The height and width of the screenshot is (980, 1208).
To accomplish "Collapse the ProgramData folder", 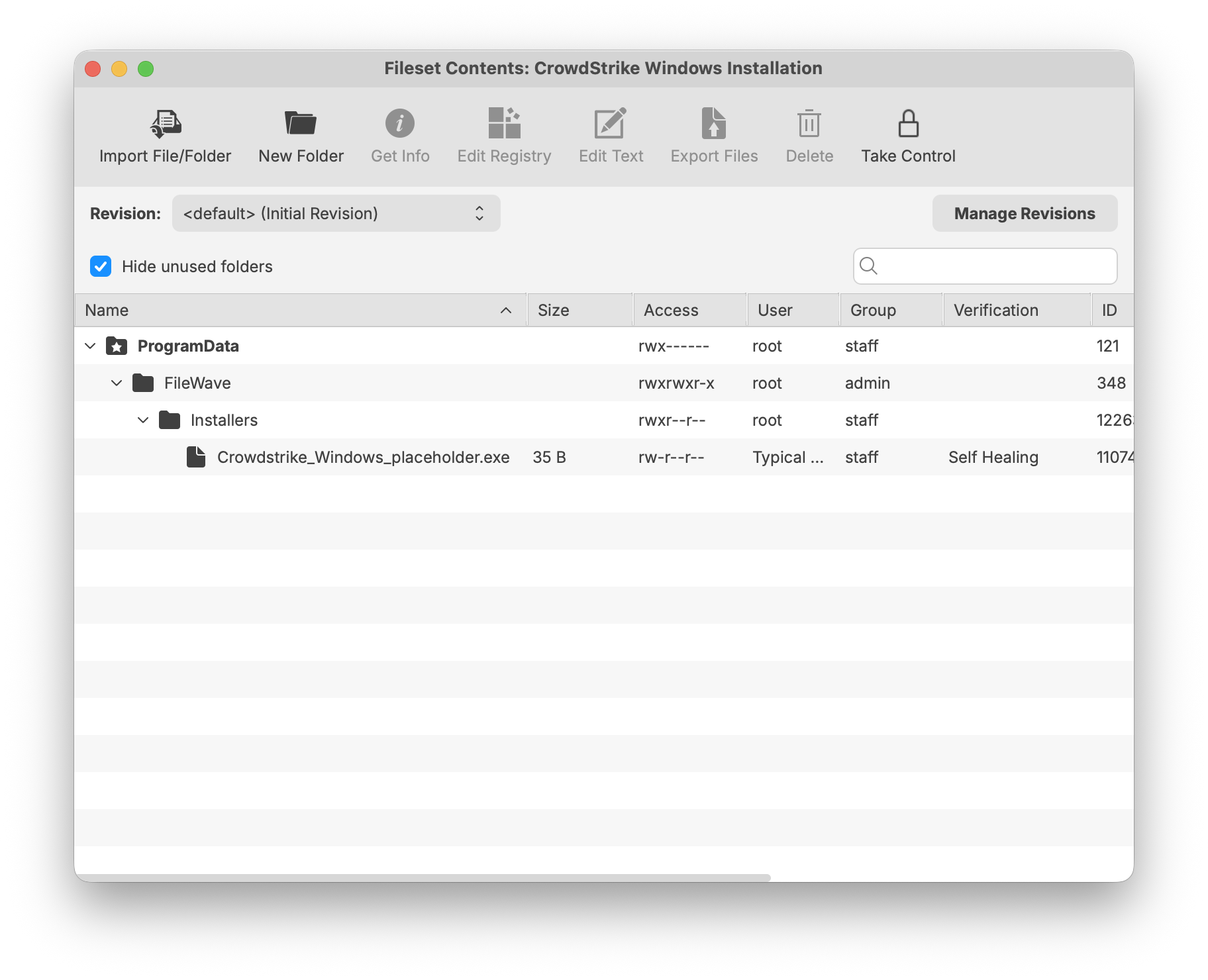I will click(x=91, y=346).
